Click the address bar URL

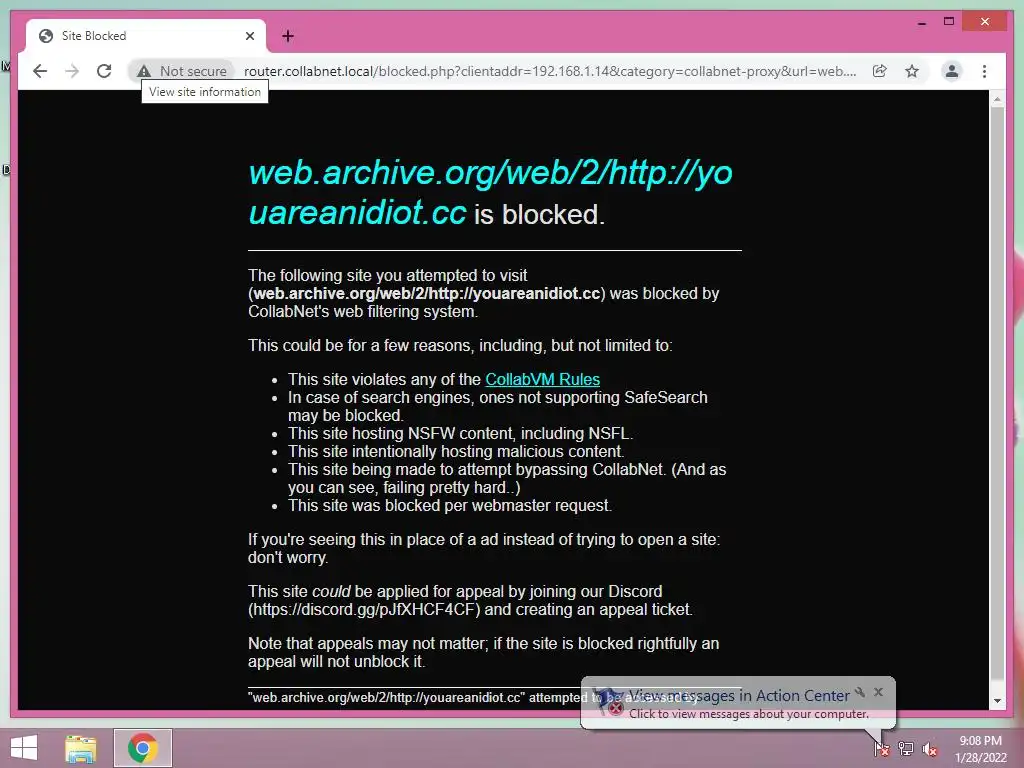pyautogui.click(x=550, y=71)
